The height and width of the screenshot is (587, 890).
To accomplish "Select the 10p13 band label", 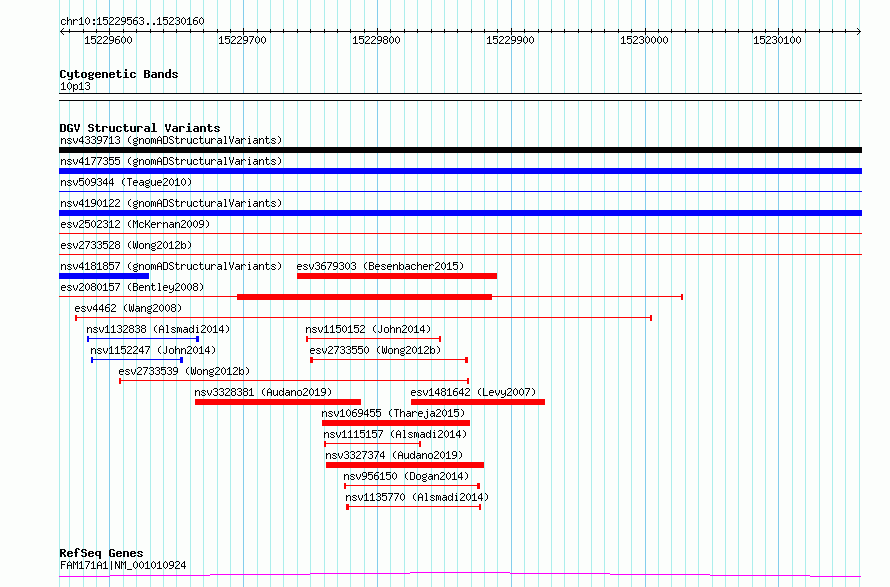I will click(x=75, y=86).
